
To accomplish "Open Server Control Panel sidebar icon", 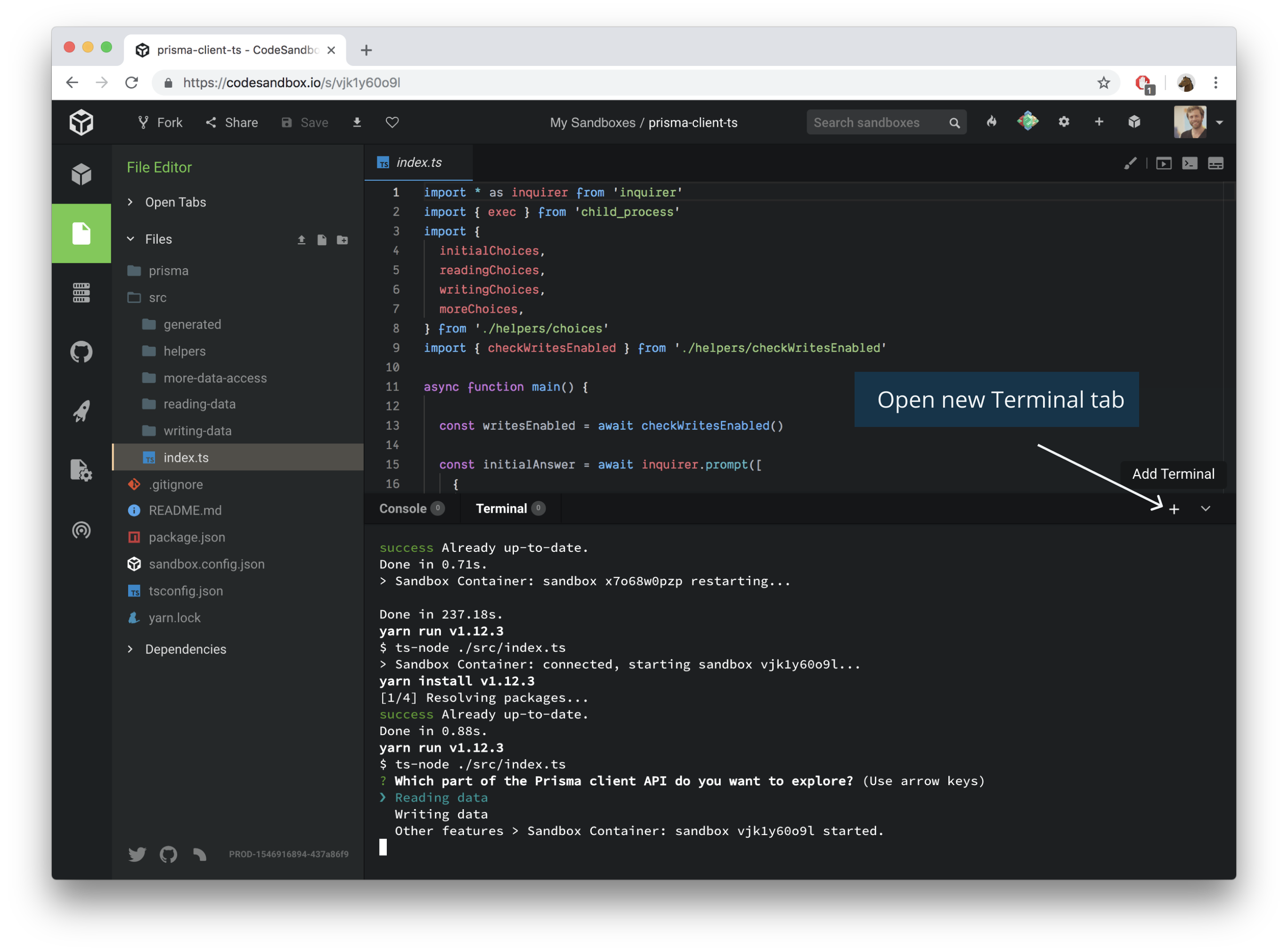I will [x=81, y=293].
